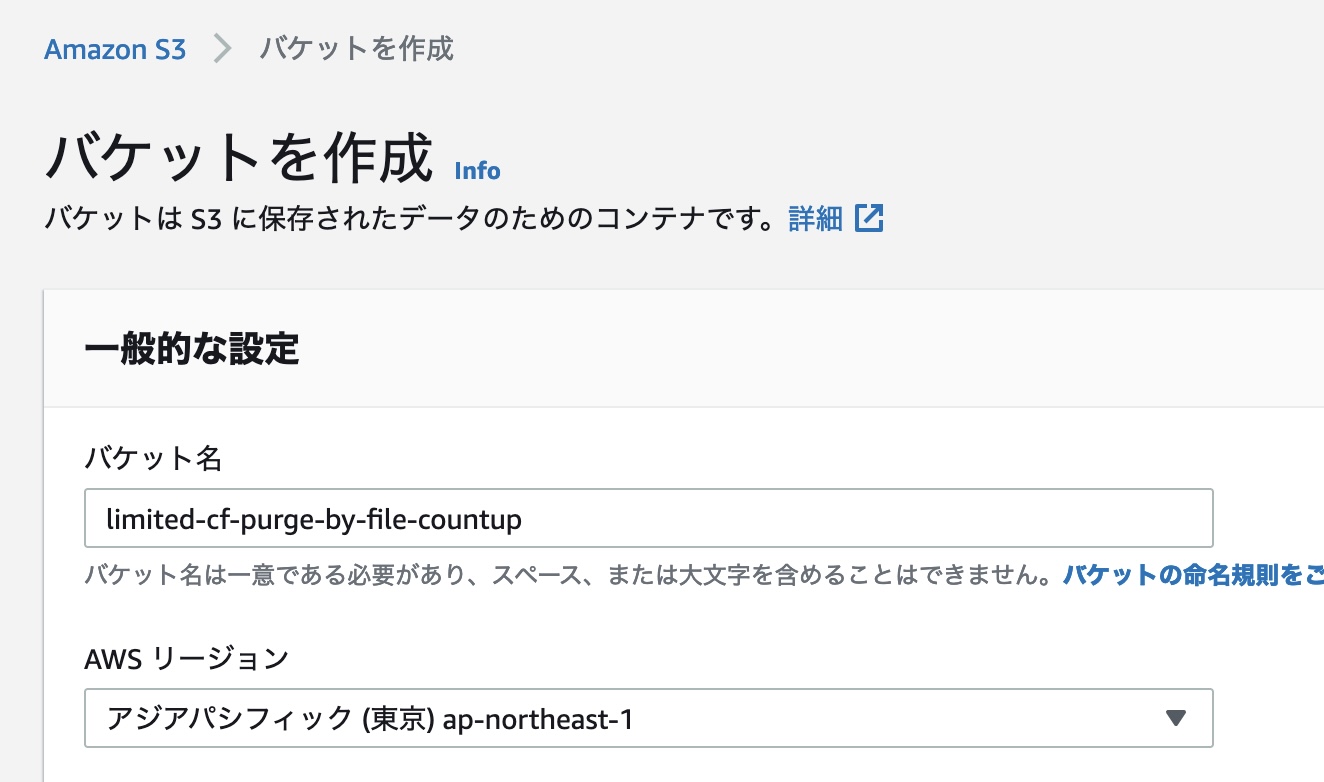The width and height of the screenshot is (1324, 782).
Task: Open the Amazon S3 breadcrumb link
Action: [x=115, y=49]
